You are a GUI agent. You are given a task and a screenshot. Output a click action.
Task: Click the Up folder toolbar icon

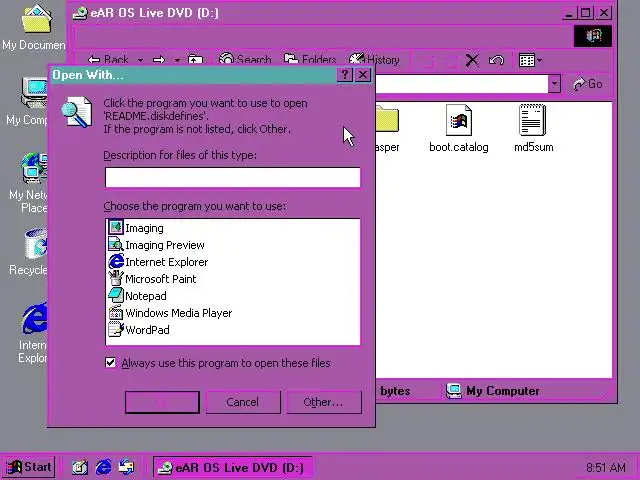(x=195, y=60)
